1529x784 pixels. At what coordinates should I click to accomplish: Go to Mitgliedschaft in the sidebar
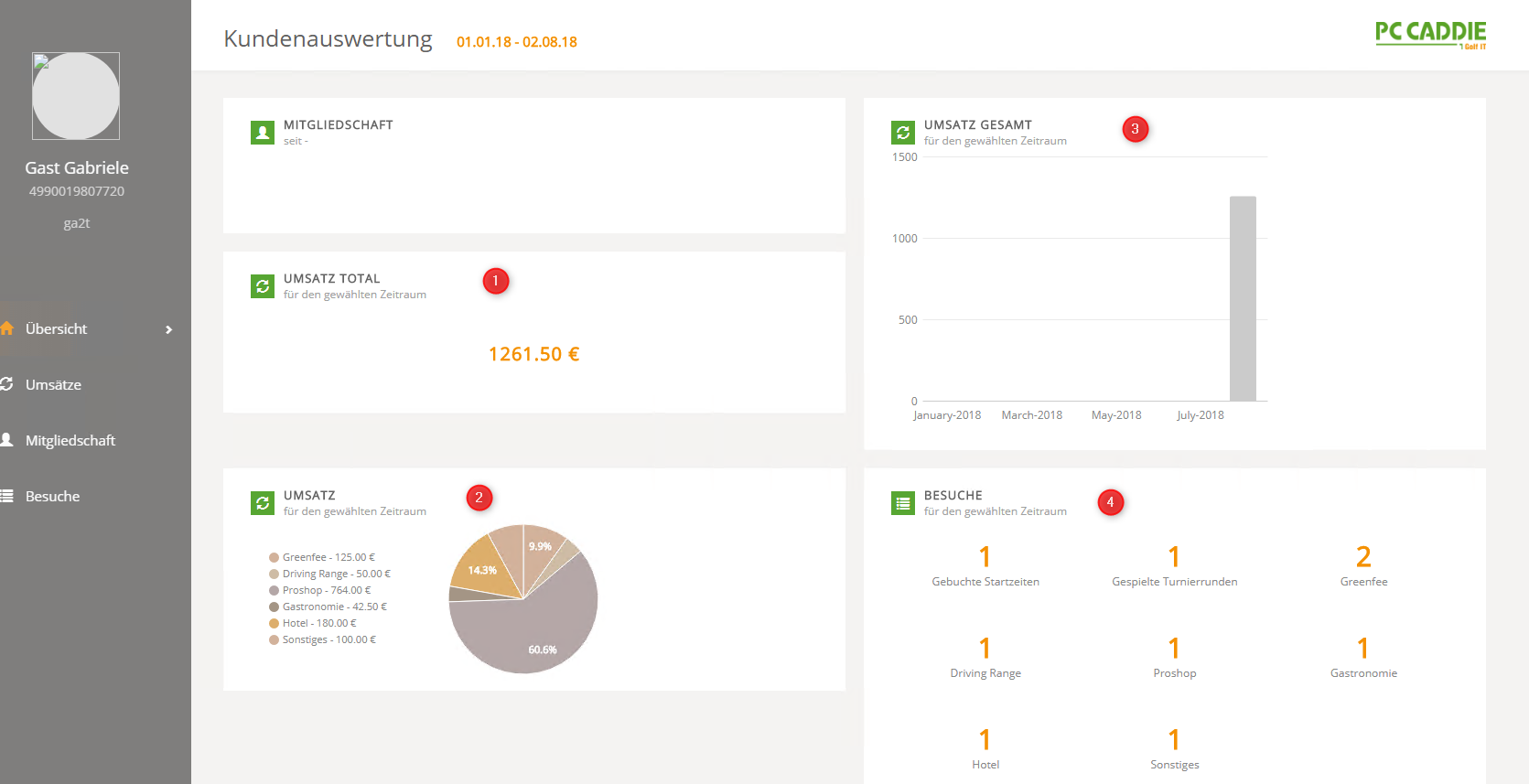click(70, 441)
